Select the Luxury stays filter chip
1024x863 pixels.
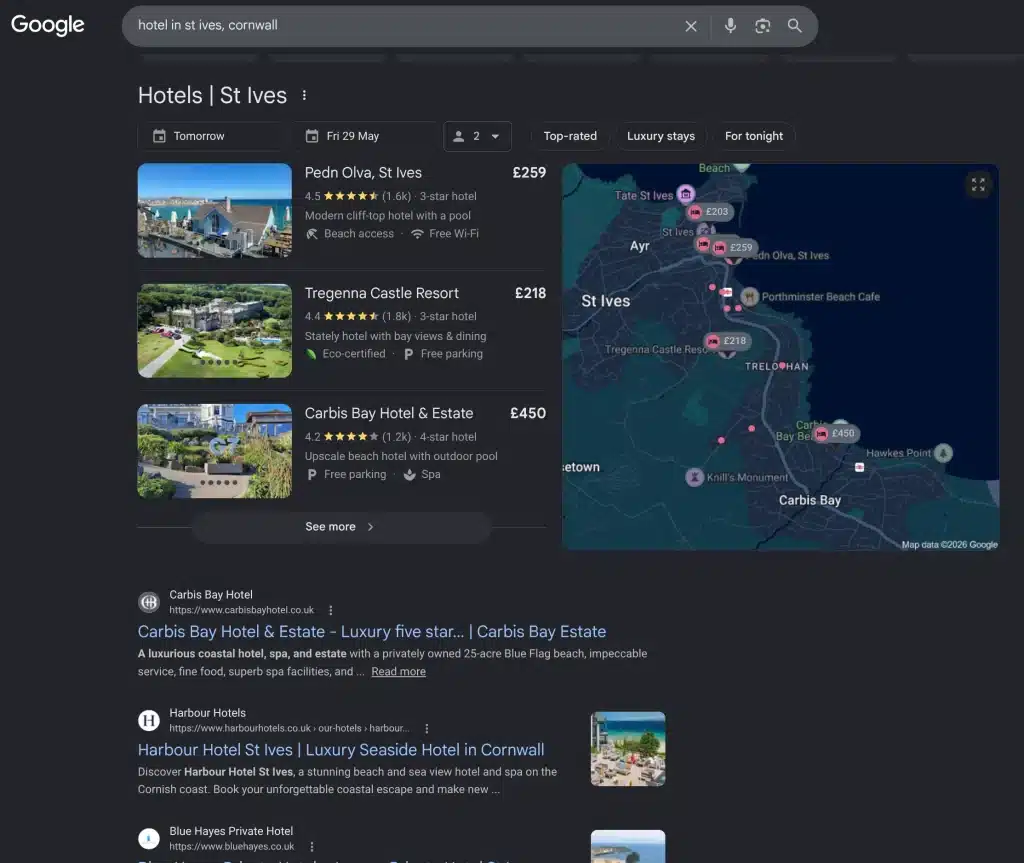pyautogui.click(x=660, y=136)
